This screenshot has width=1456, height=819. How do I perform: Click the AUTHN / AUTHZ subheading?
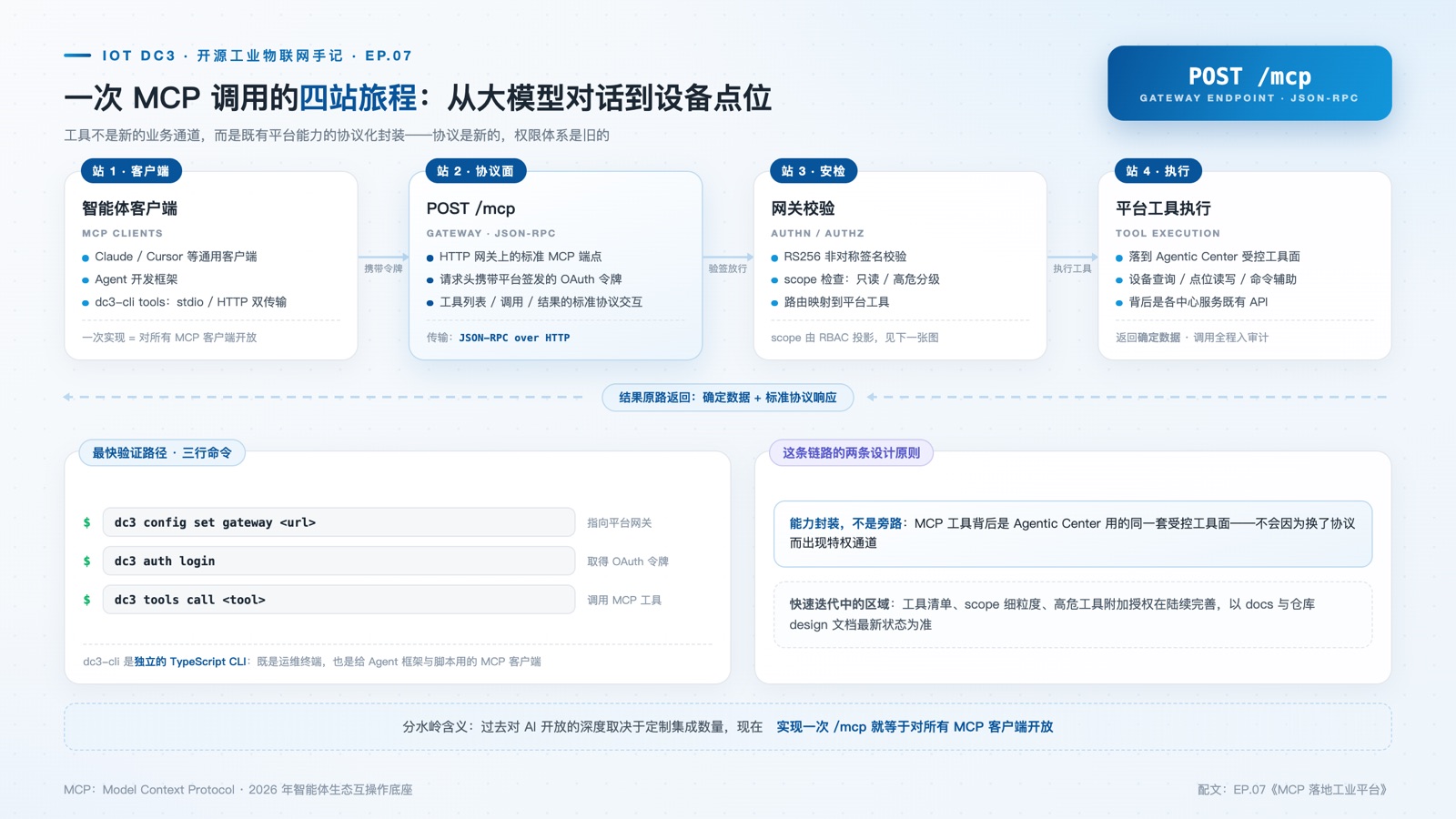click(x=817, y=234)
